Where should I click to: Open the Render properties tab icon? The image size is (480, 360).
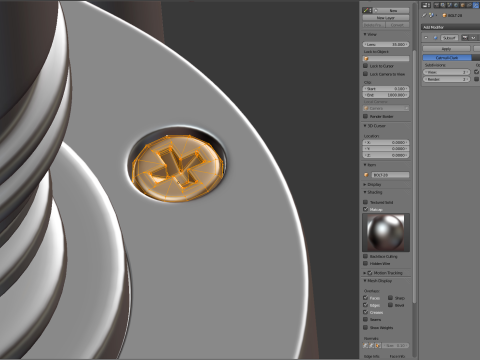click(436, 5)
